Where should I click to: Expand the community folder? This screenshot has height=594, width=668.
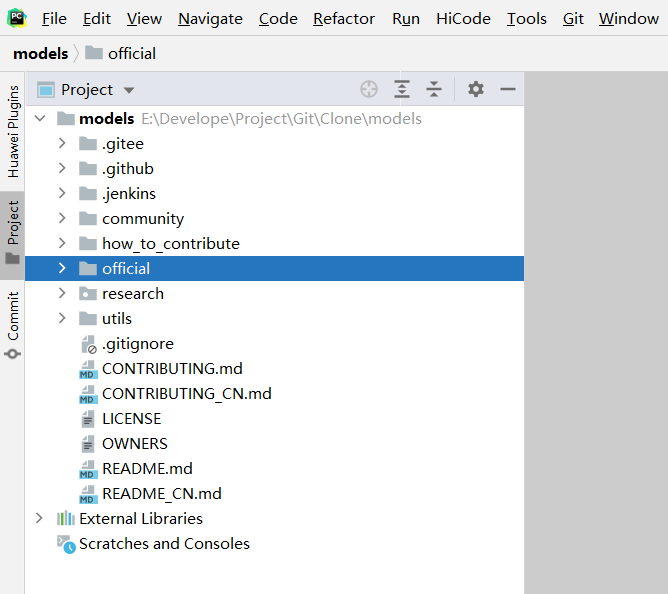[62, 218]
